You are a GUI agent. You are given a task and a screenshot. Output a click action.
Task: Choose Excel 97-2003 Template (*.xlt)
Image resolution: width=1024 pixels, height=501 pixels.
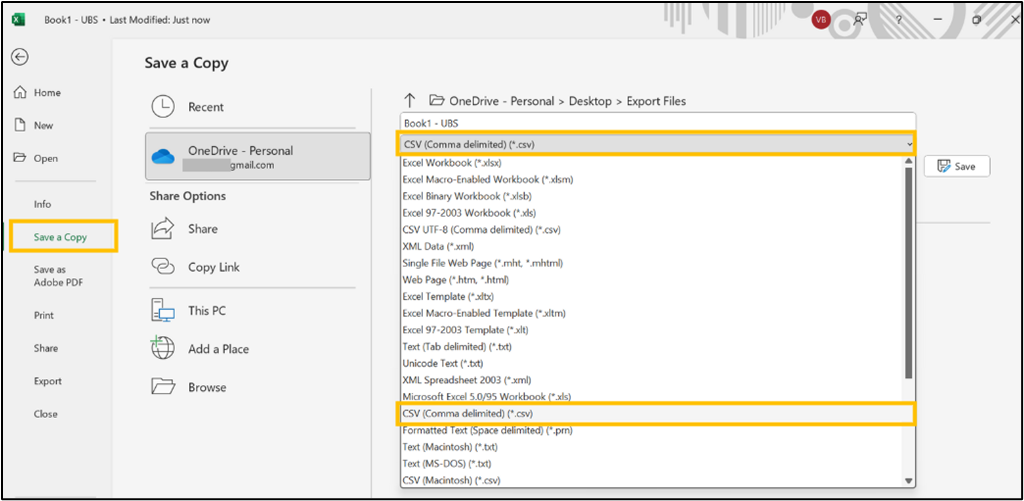tap(652, 330)
